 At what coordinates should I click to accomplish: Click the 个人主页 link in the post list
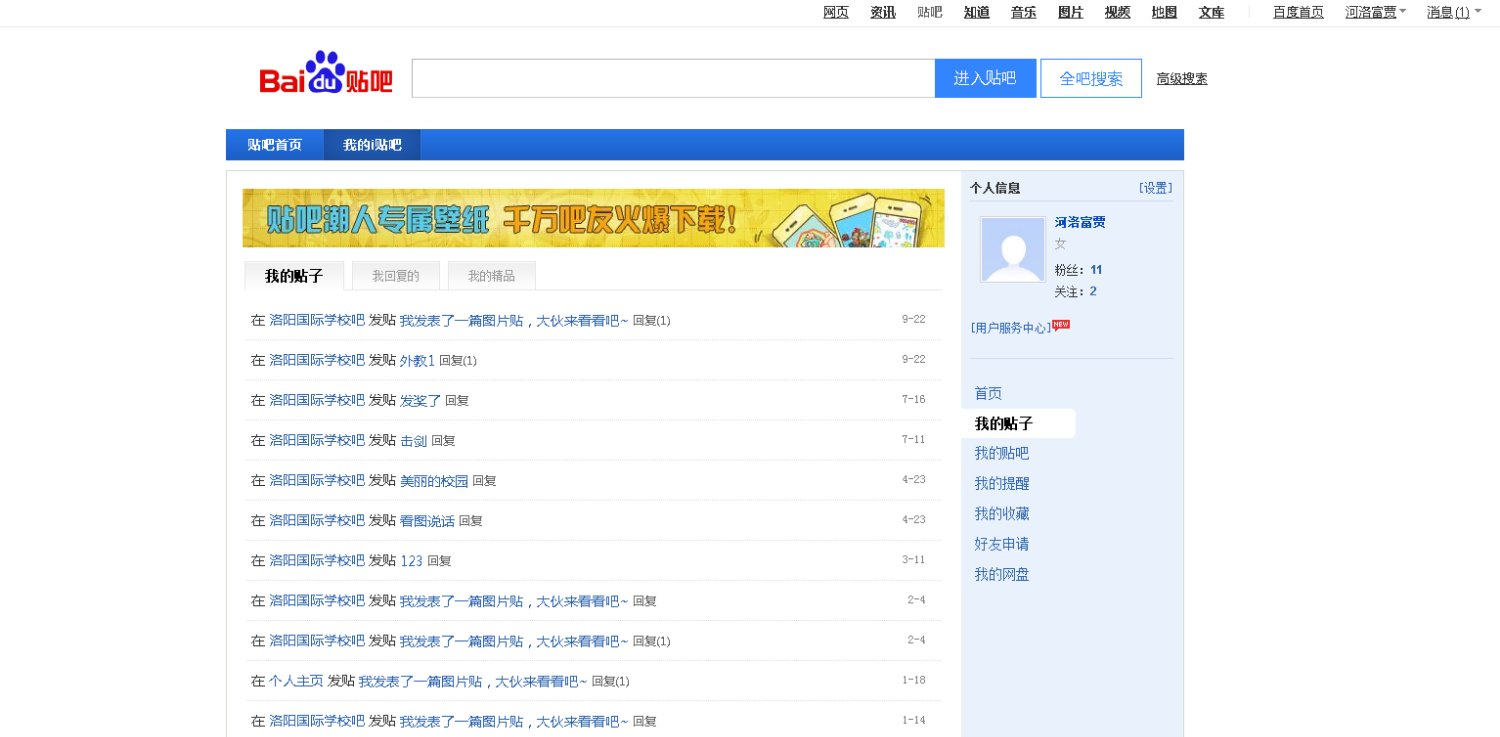point(296,681)
